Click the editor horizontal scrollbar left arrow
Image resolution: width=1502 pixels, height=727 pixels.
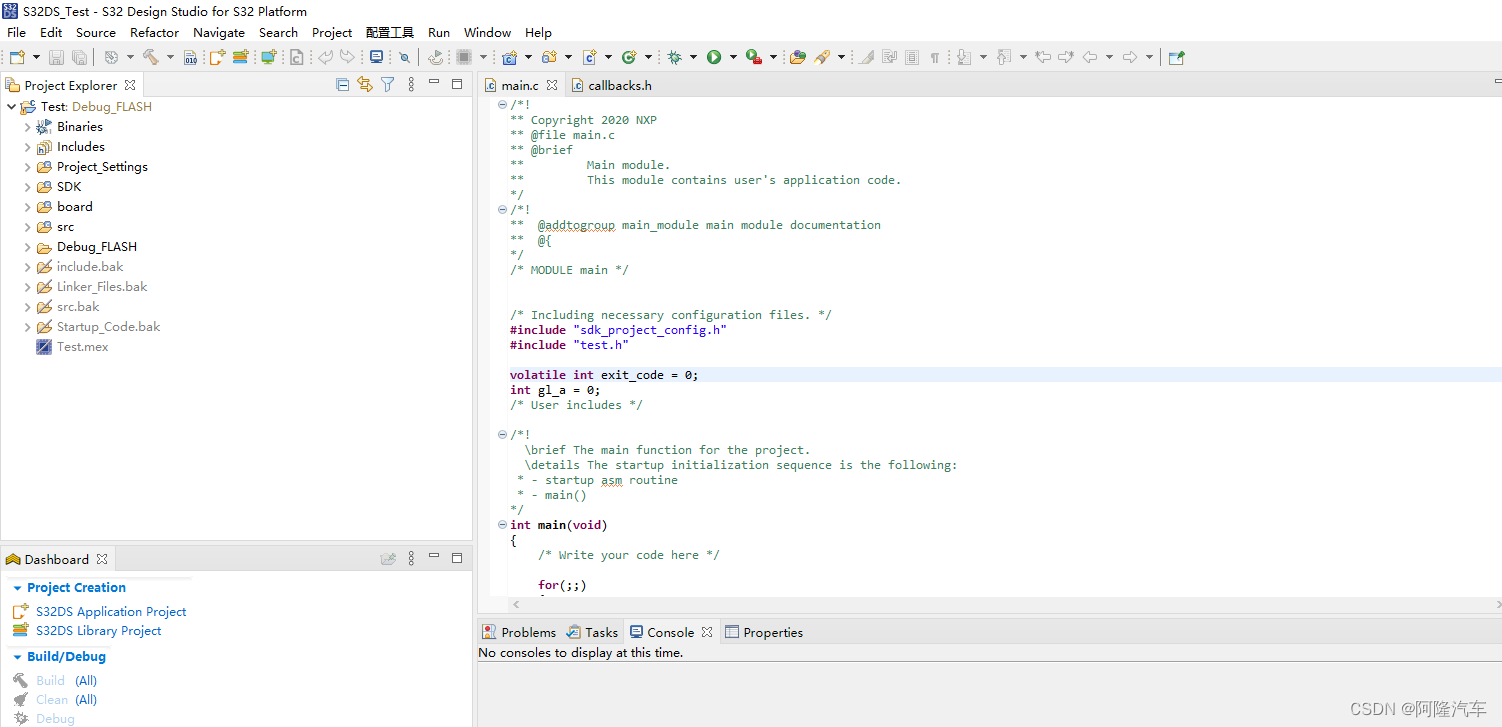[x=516, y=604]
